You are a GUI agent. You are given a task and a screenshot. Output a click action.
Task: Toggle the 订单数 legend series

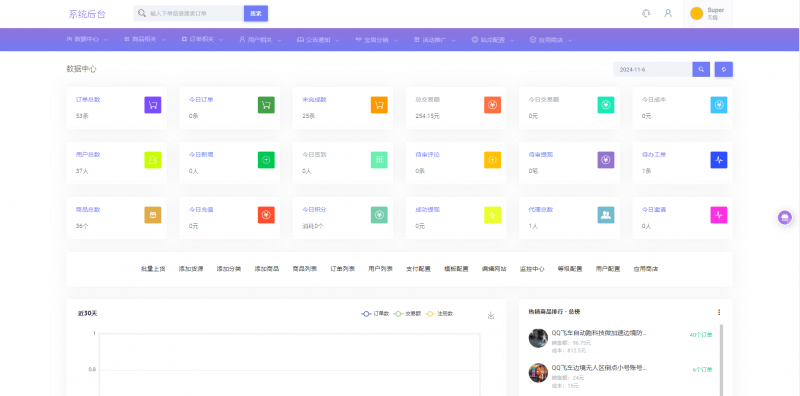[375, 314]
